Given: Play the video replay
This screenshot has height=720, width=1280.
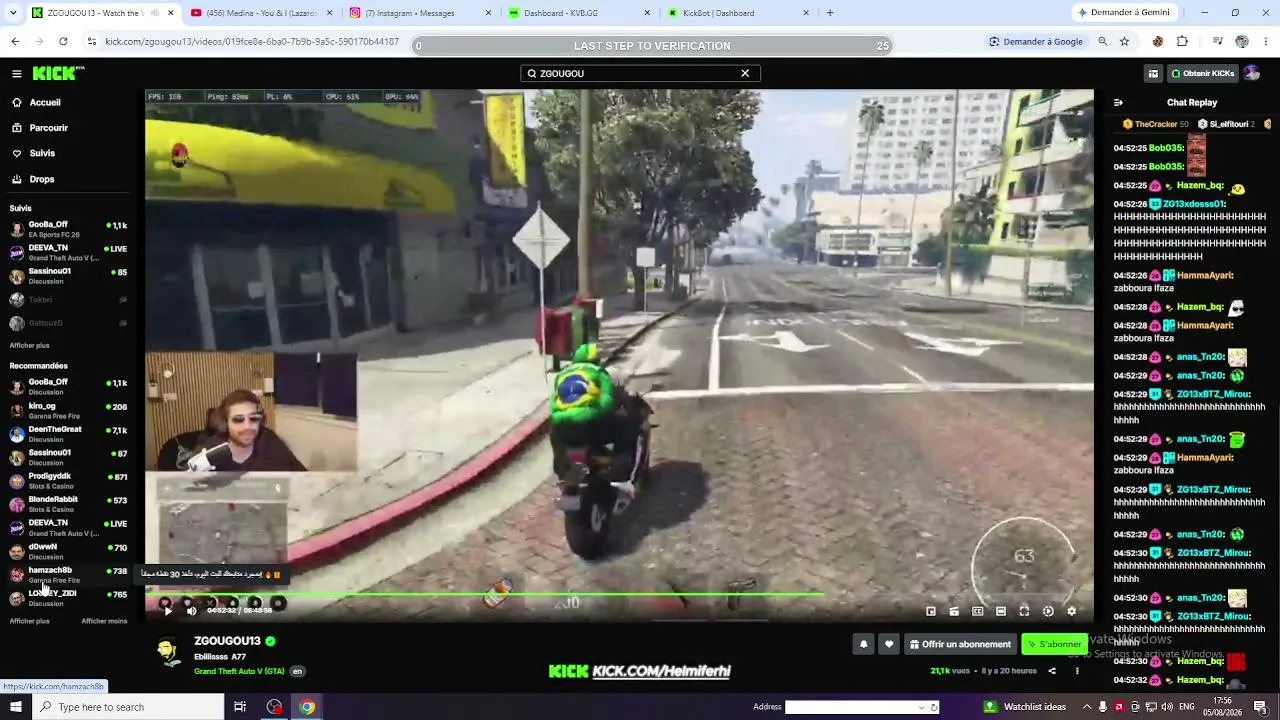Looking at the screenshot, I should coord(167,610).
